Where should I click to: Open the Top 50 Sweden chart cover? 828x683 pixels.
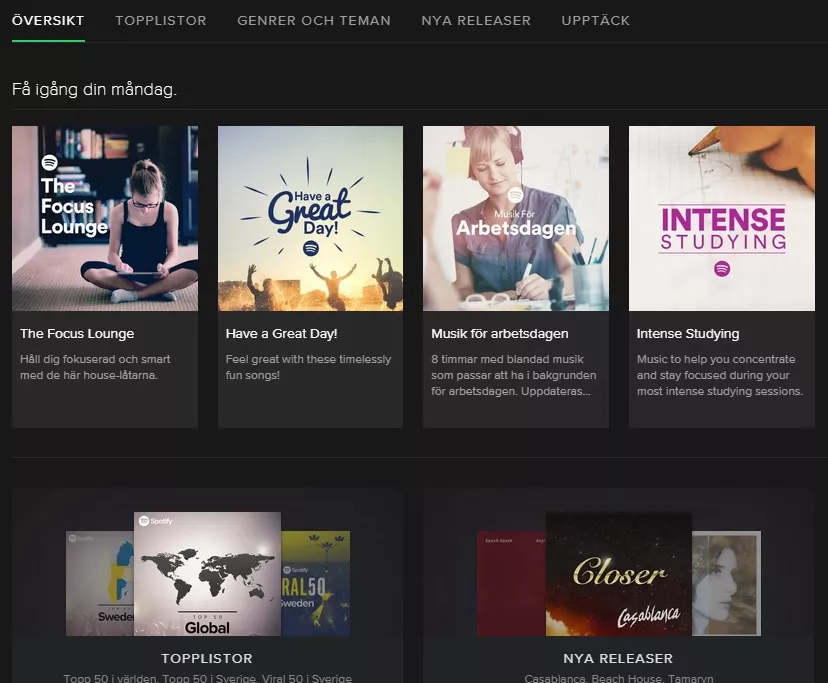tap(100, 583)
